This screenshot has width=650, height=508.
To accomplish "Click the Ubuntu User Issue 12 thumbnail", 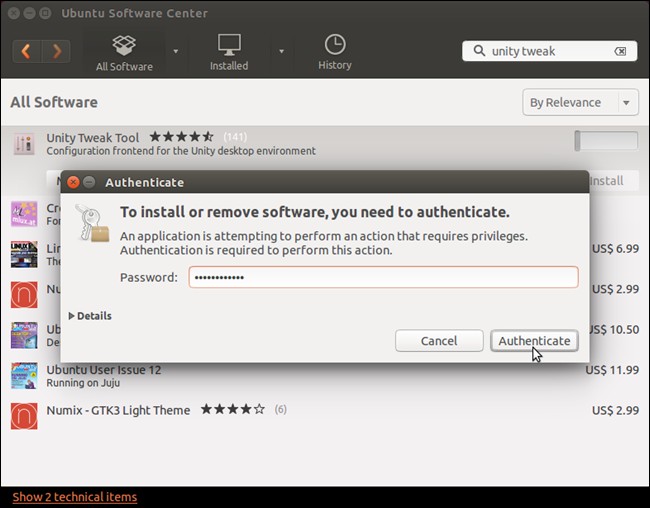I will tap(24, 376).
